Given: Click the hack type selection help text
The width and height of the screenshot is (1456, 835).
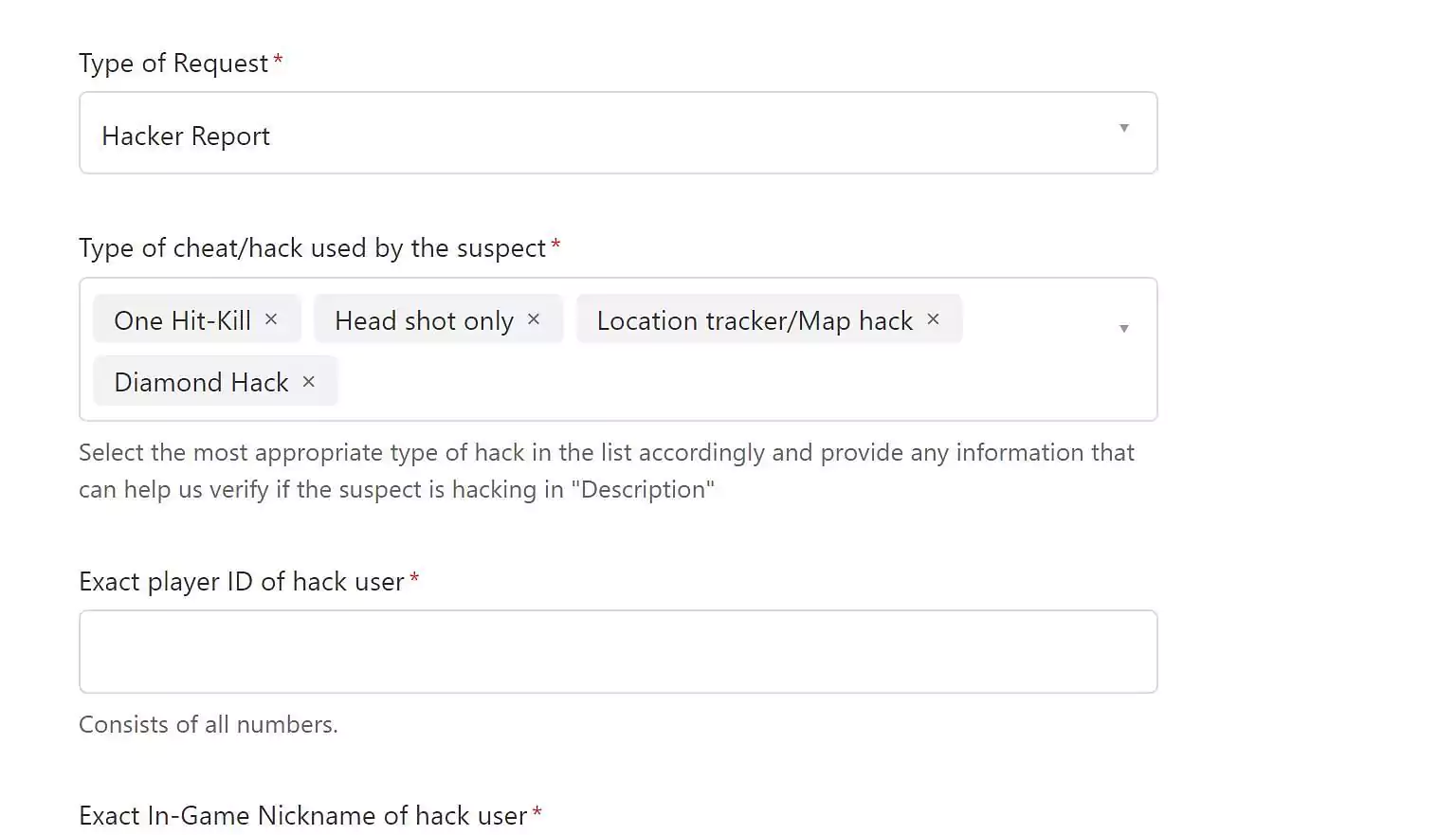Looking at the screenshot, I should click(607, 471).
